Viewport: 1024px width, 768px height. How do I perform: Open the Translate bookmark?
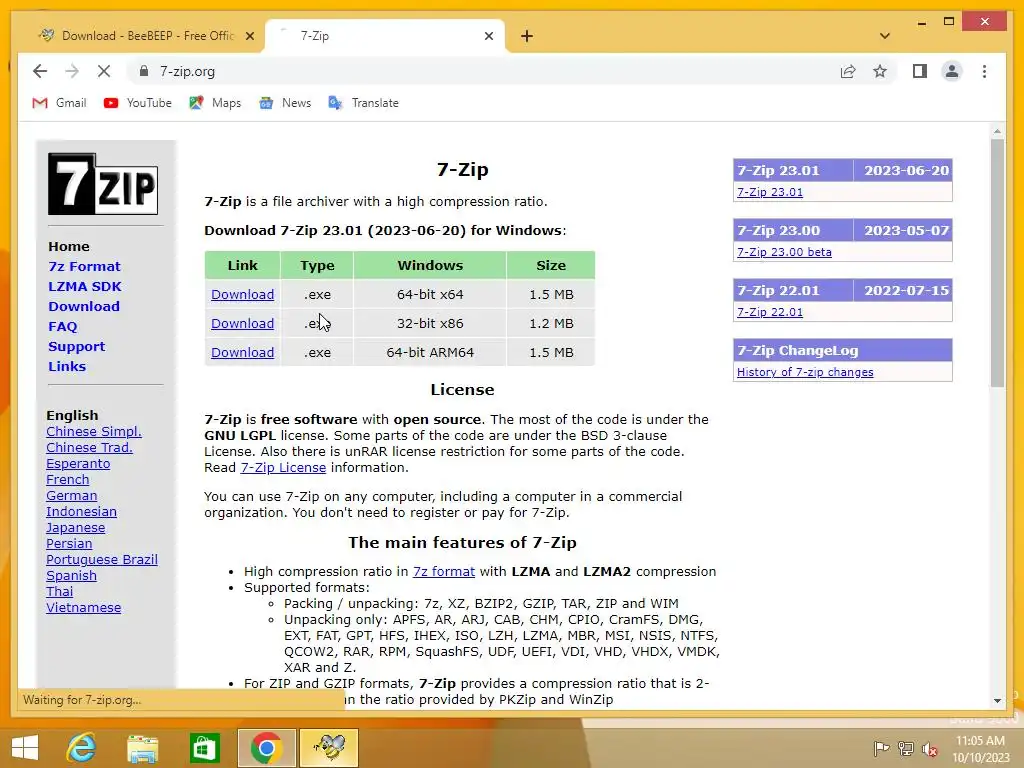pos(363,103)
